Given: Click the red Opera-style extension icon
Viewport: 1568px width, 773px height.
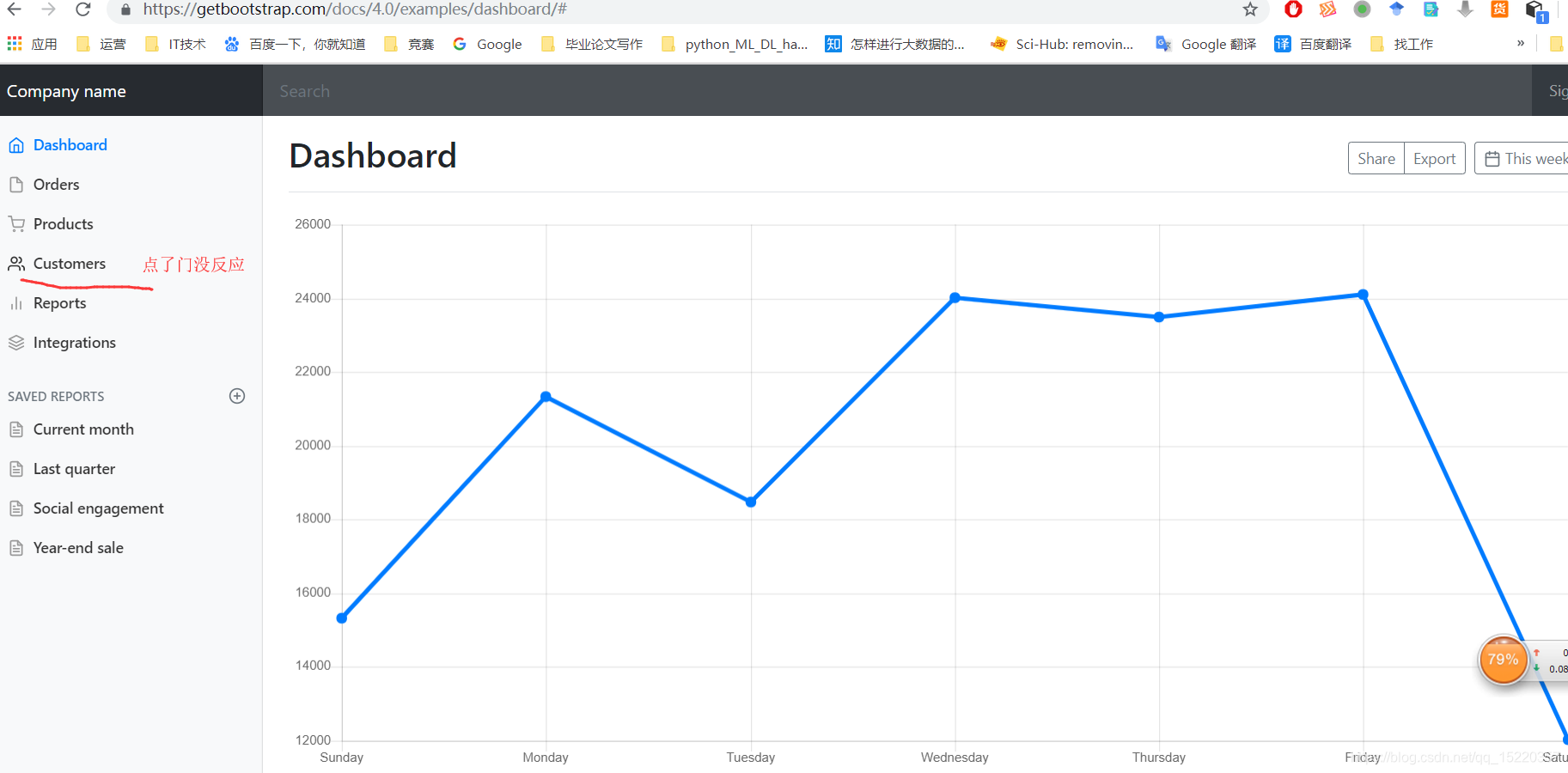Looking at the screenshot, I should [x=1293, y=9].
